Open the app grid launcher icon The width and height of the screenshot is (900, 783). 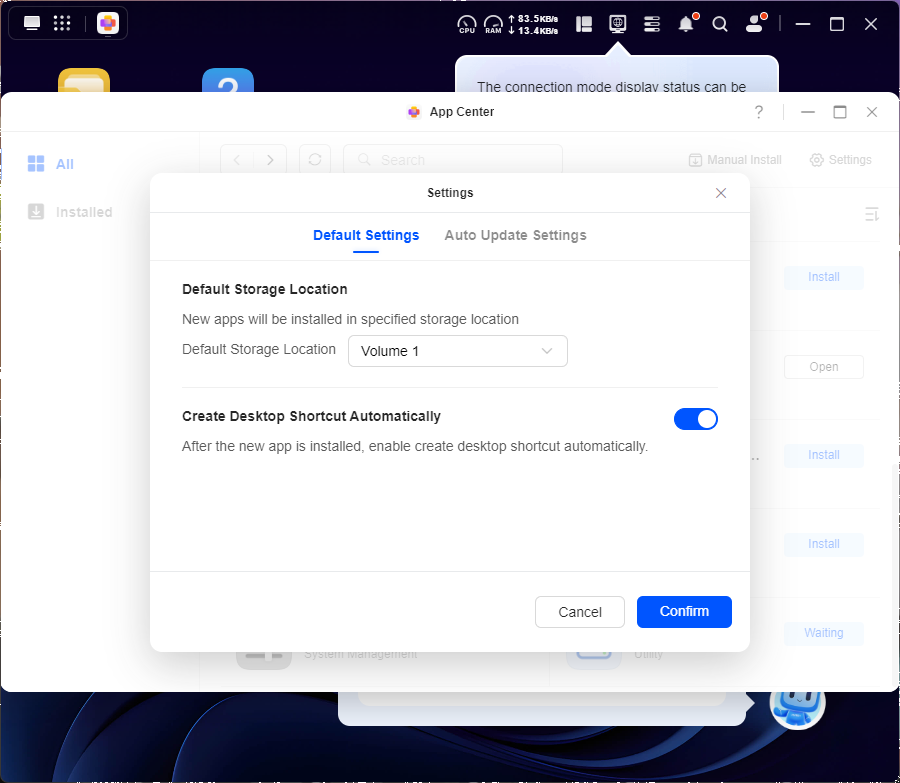coord(62,23)
